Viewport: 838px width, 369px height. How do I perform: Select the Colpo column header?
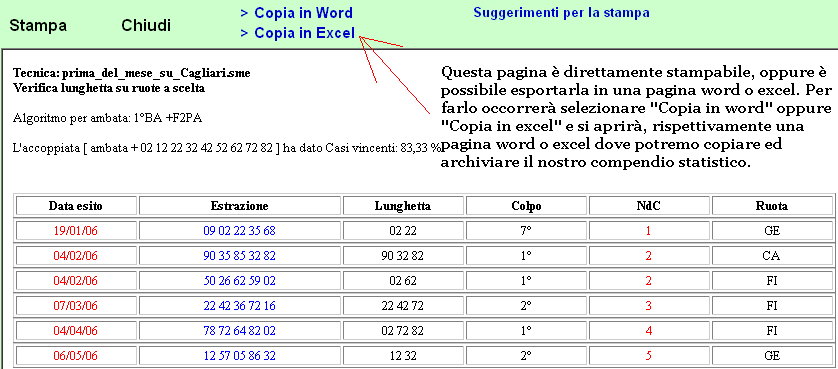(x=526, y=206)
